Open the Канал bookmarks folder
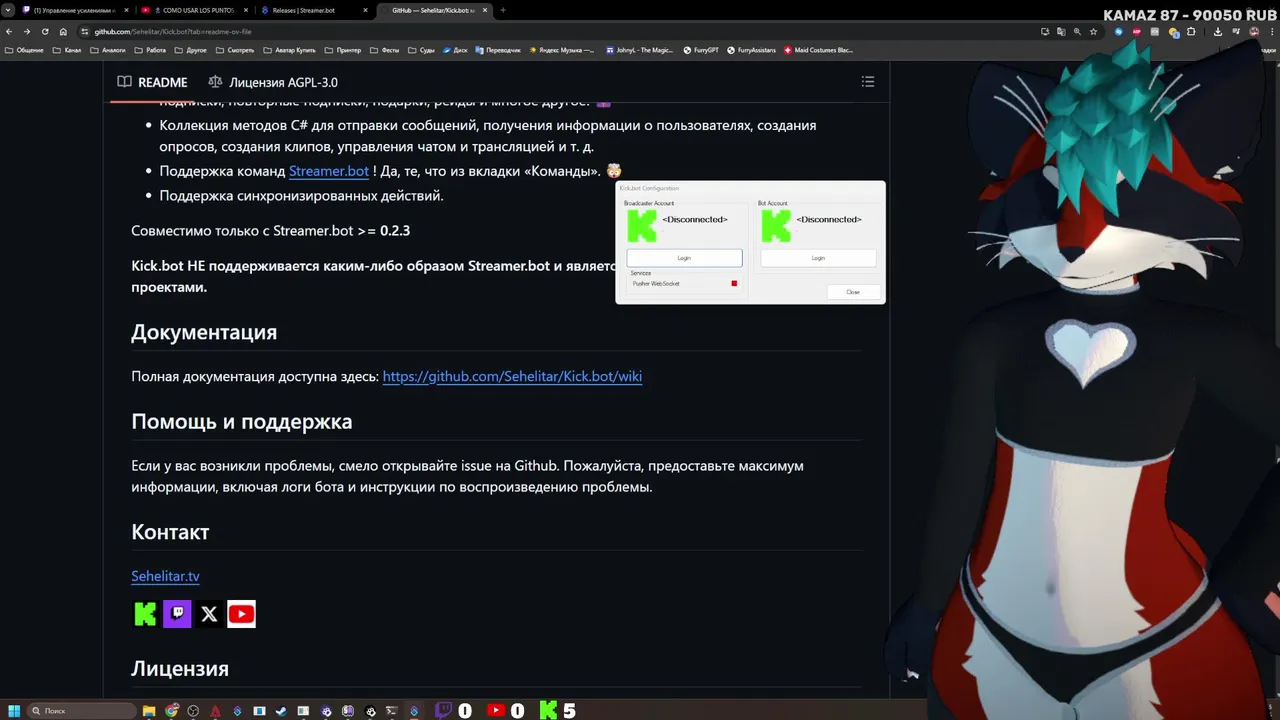 pyautogui.click(x=66, y=50)
